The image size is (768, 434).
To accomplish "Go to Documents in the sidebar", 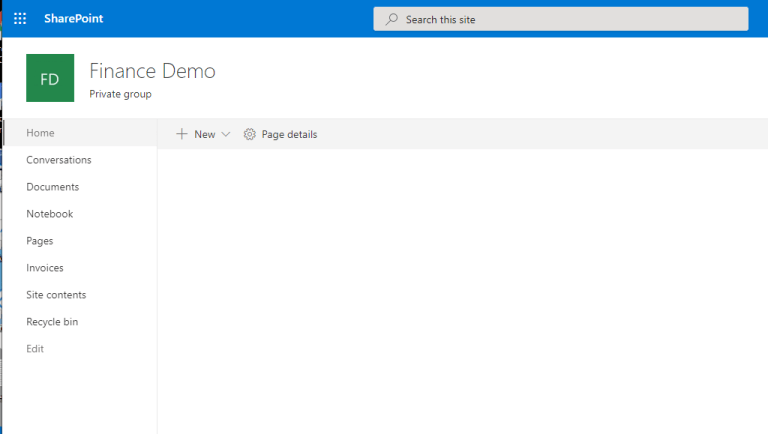I will click(x=53, y=187).
